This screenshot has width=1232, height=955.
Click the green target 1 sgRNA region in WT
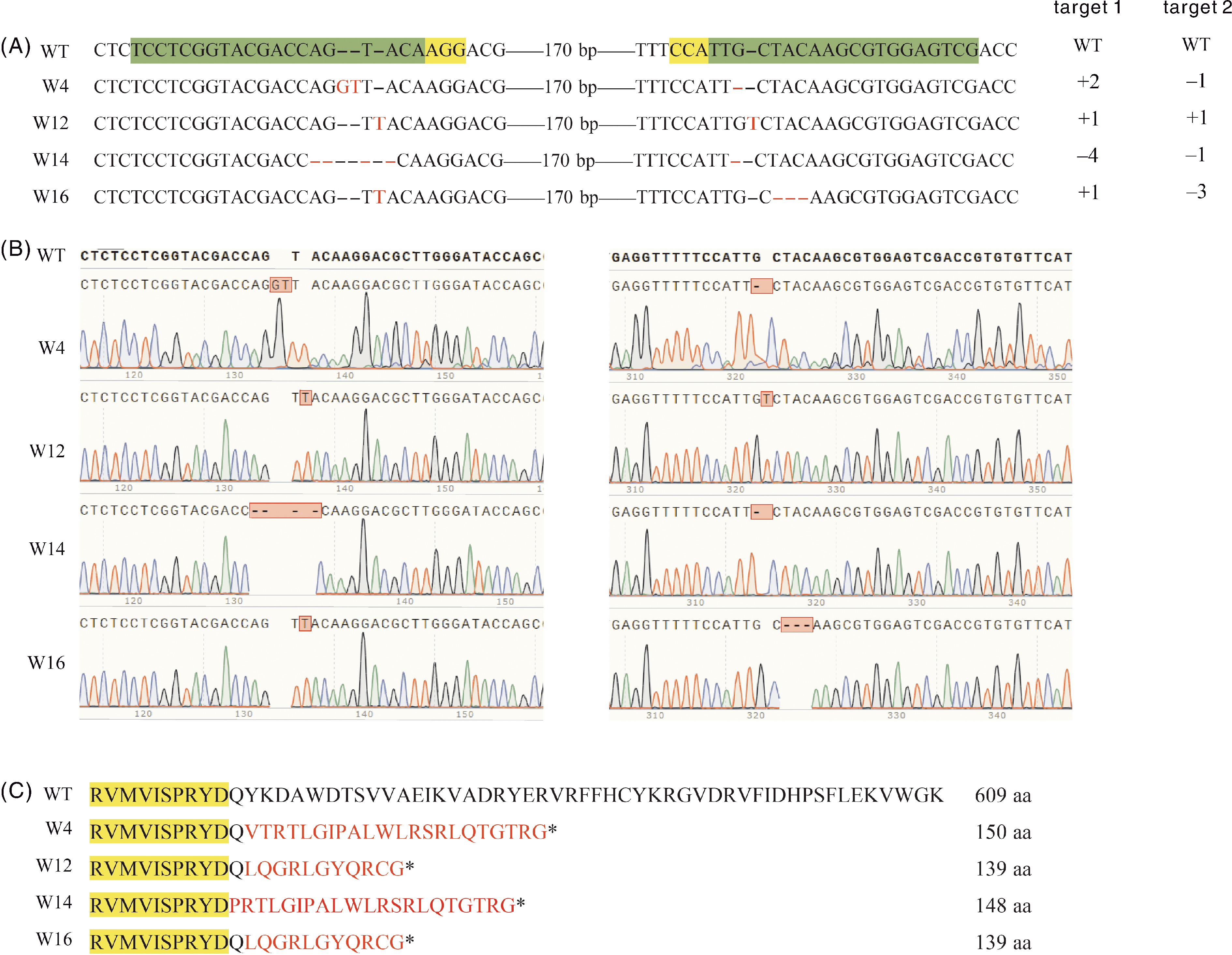click(x=278, y=50)
